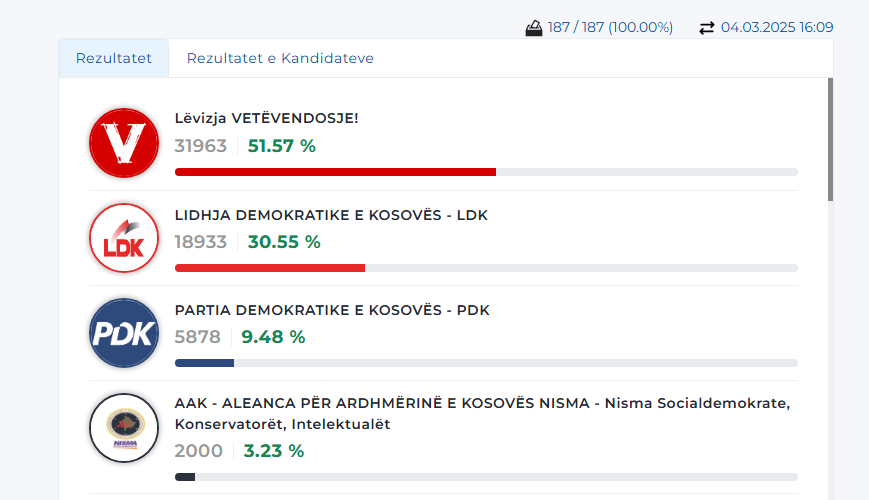This screenshot has height=500, width=869.
Task: Click the last-update arrows icon
Action: (x=707, y=28)
